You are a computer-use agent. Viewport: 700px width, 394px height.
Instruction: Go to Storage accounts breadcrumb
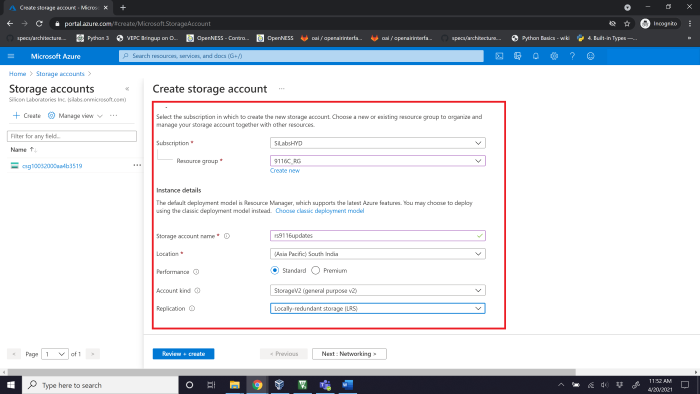point(60,74)
